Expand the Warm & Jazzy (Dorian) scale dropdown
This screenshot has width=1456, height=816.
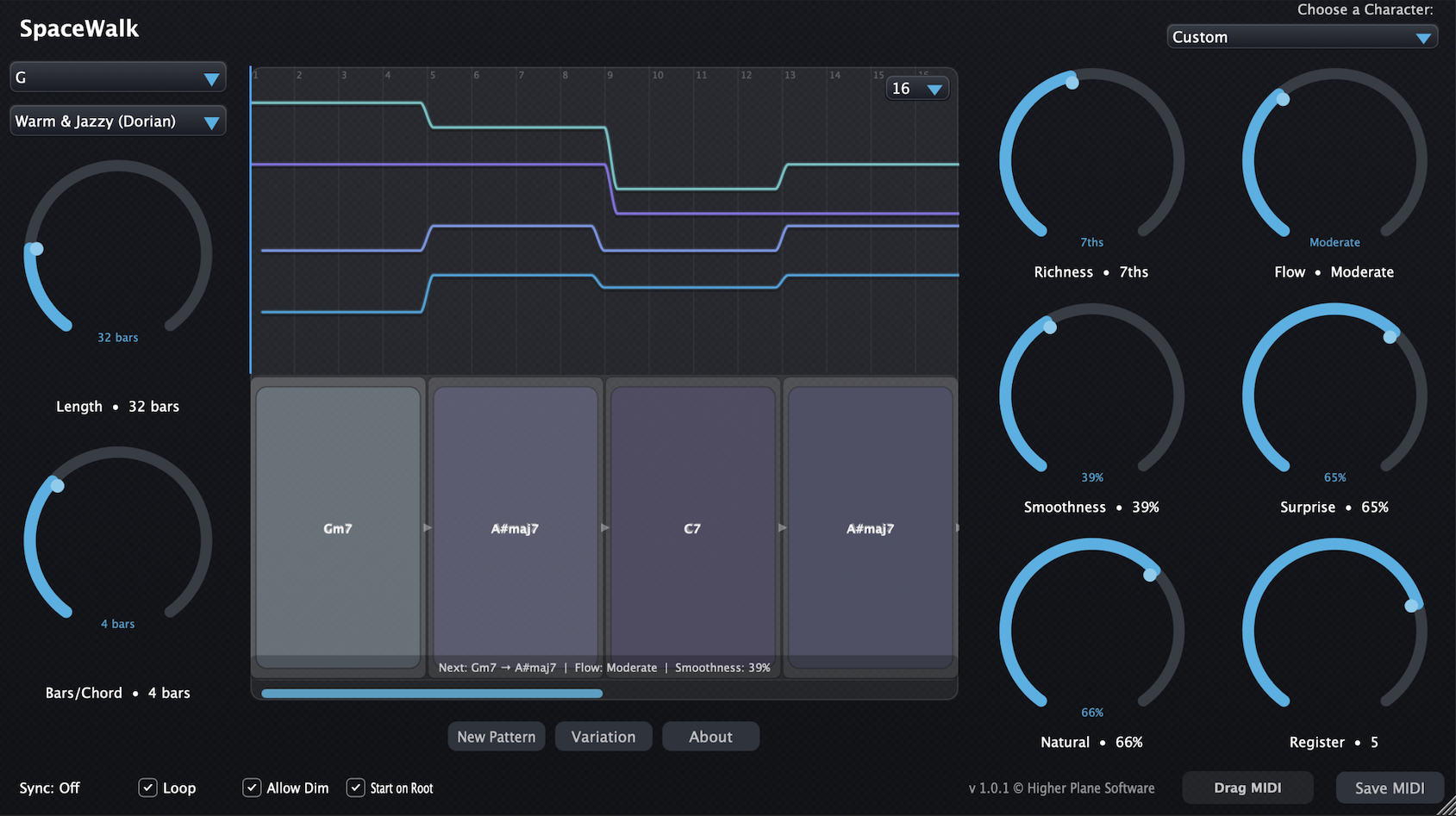pos(118,121)
